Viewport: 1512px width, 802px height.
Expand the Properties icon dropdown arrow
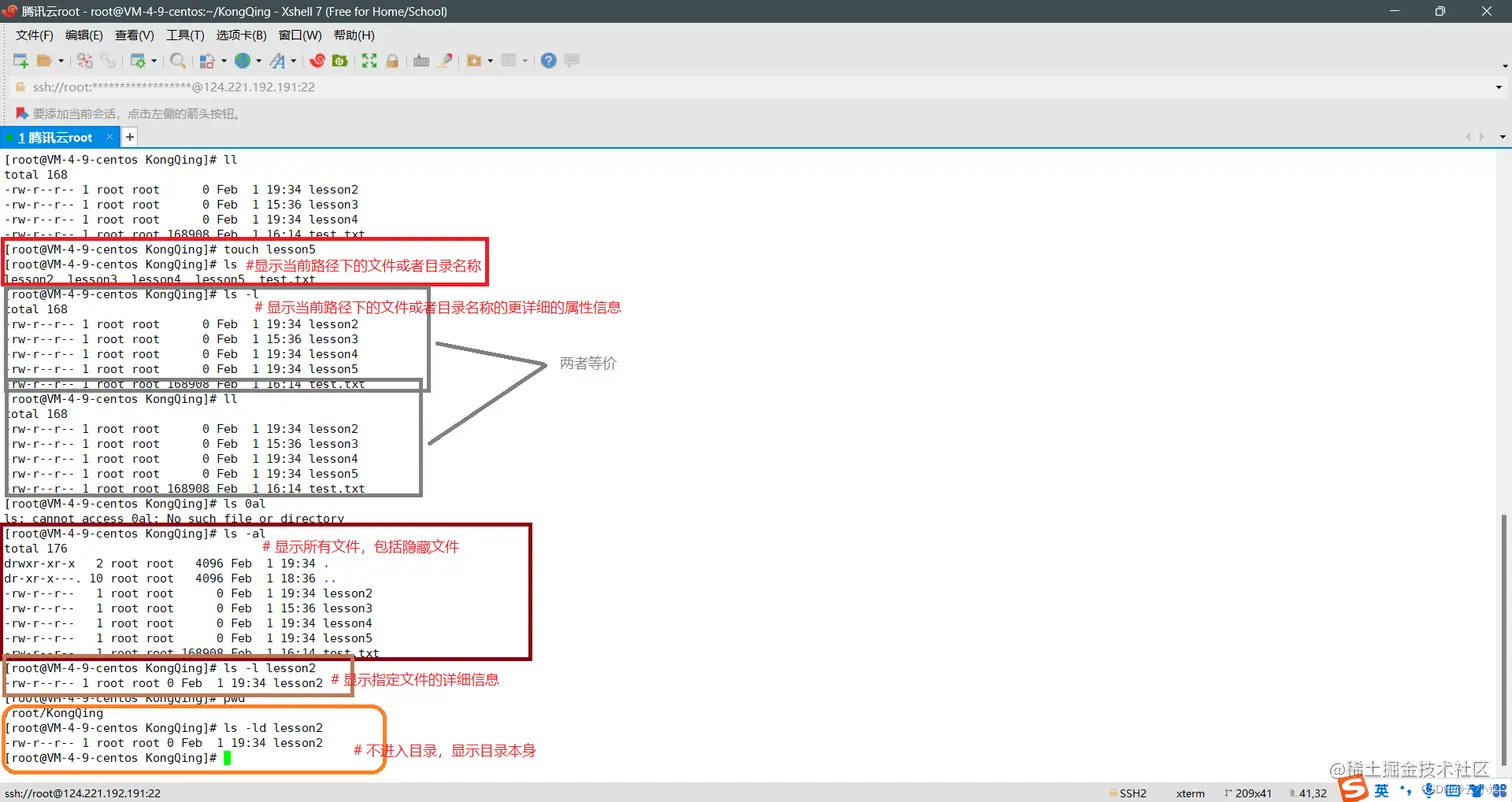pyautogui.click(x=154, y=61)
